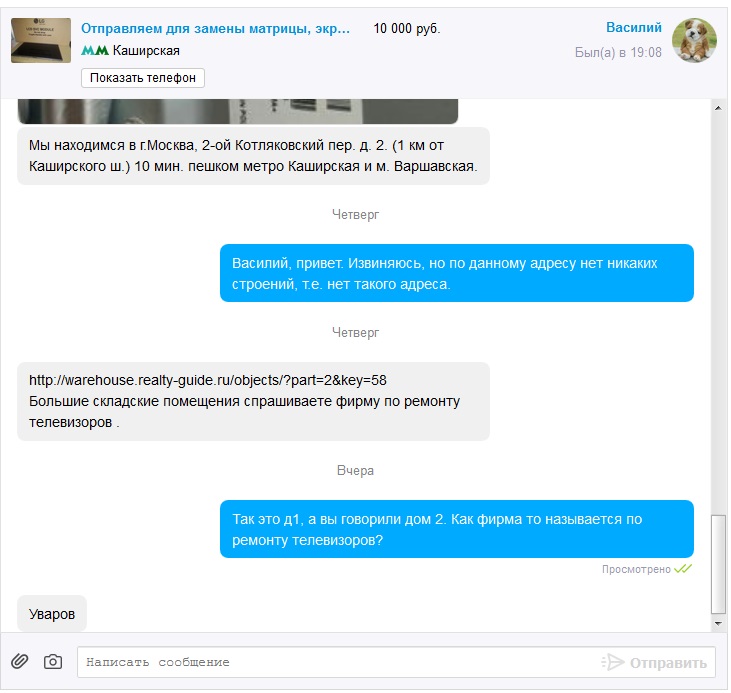Viewport: 731px width, 693px height.
Task: Send the message with Отправить
Action: pos(668,663)
